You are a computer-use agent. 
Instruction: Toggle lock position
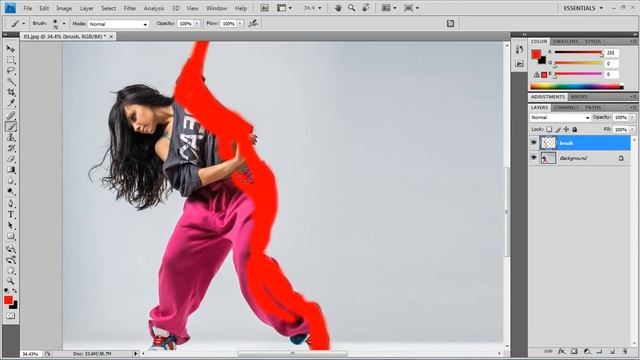click(566, 129)
